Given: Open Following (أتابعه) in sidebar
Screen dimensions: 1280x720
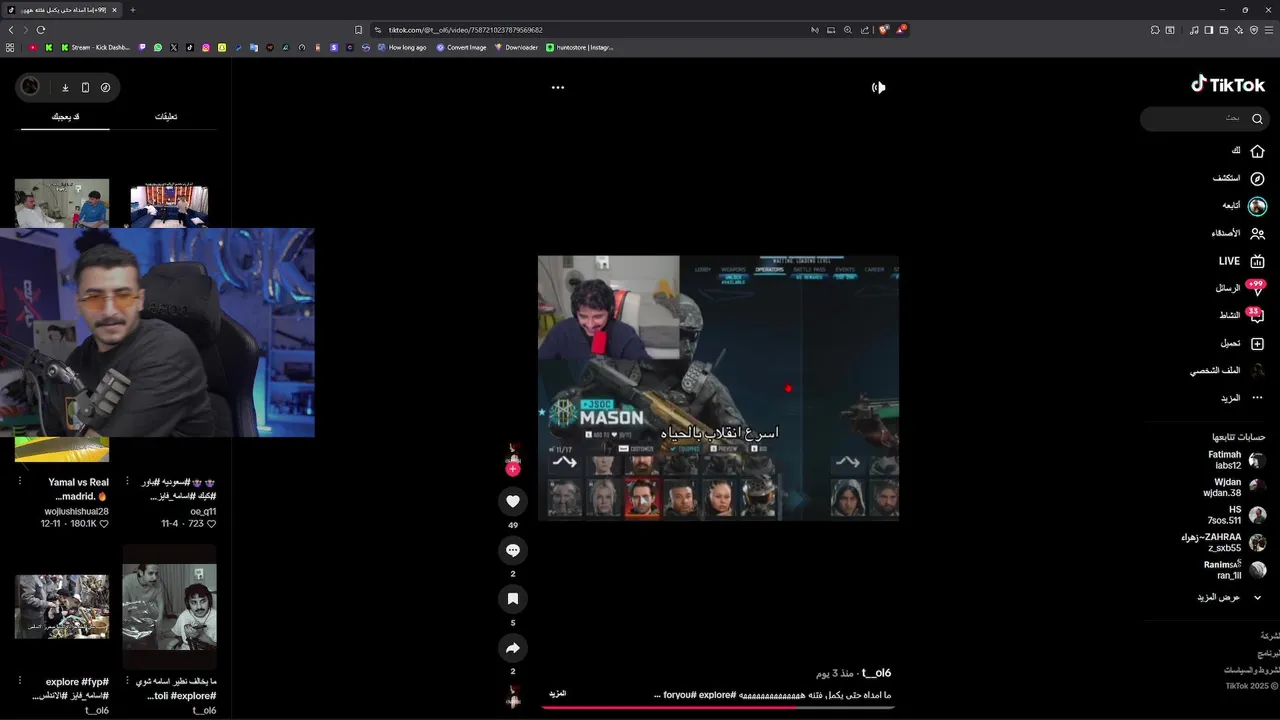Looking at the screenshot, I should 1243,206.
